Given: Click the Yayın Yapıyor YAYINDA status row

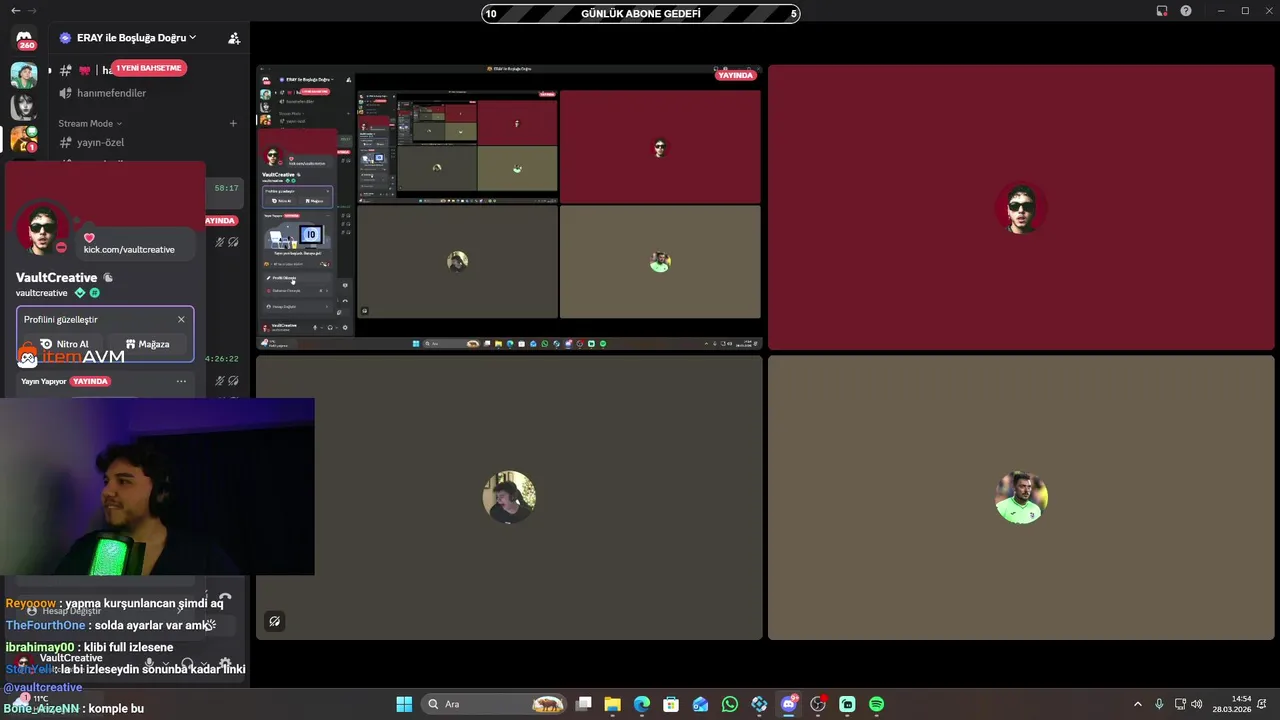Looking at the screenshot, I should click(66, 381).
